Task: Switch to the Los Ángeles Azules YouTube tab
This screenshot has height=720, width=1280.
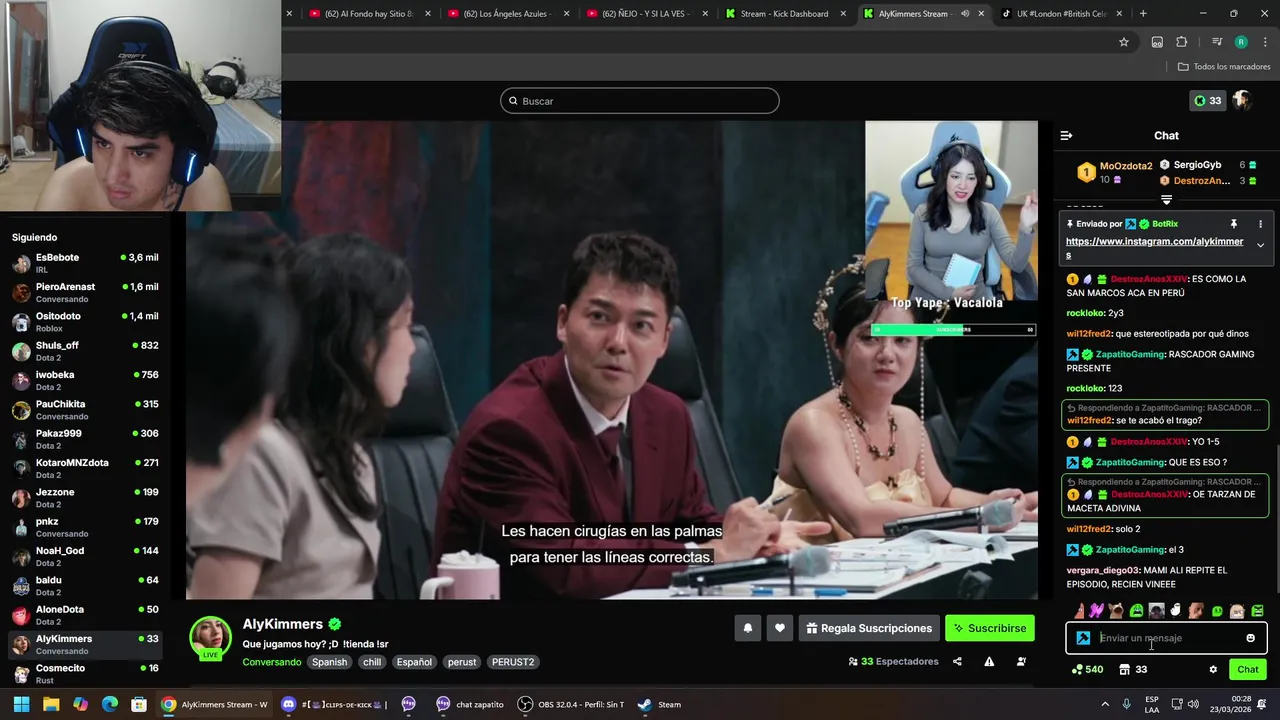Action: (510, 14)
